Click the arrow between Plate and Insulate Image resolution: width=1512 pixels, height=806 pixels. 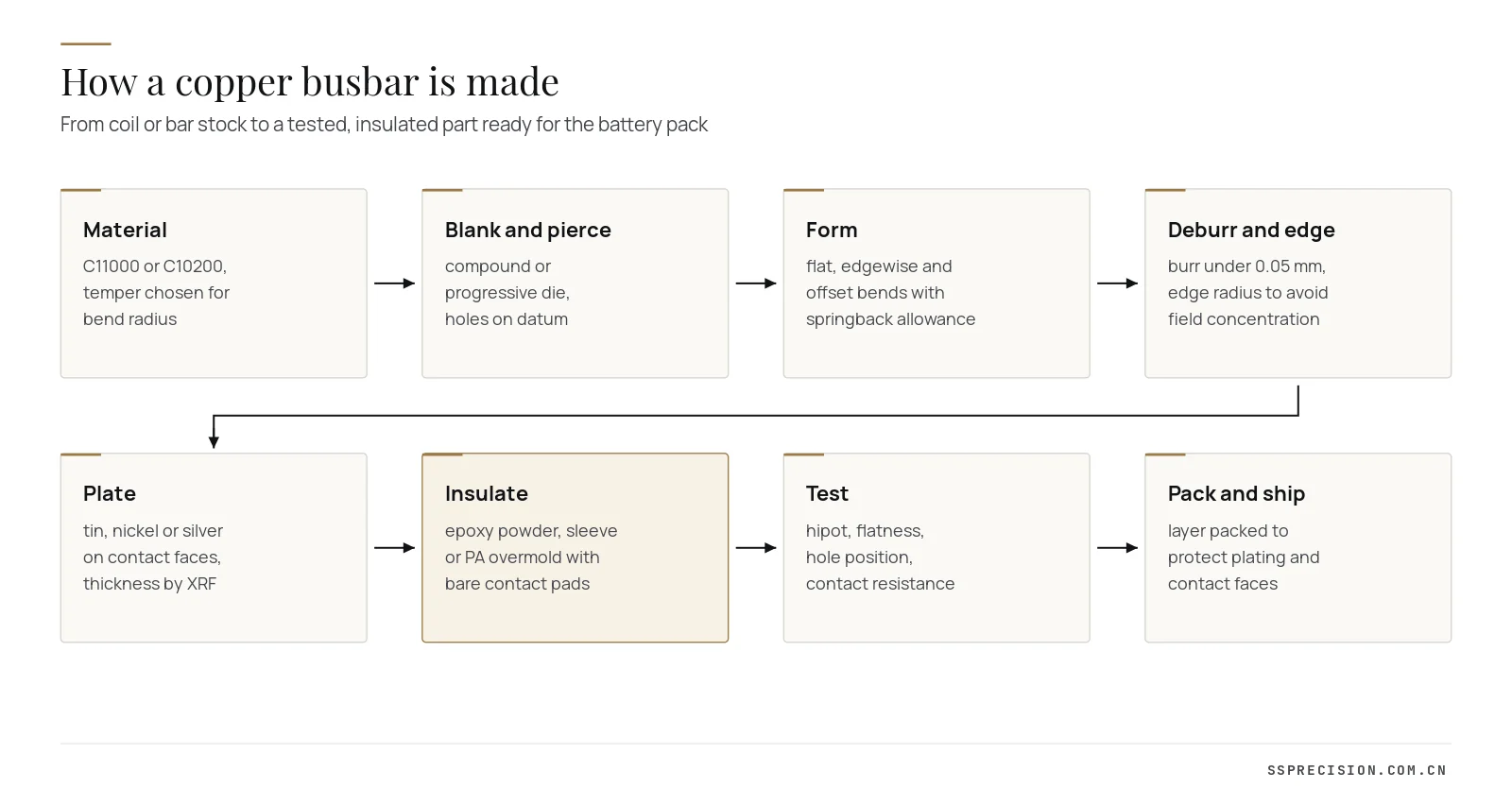click(395, 548)
